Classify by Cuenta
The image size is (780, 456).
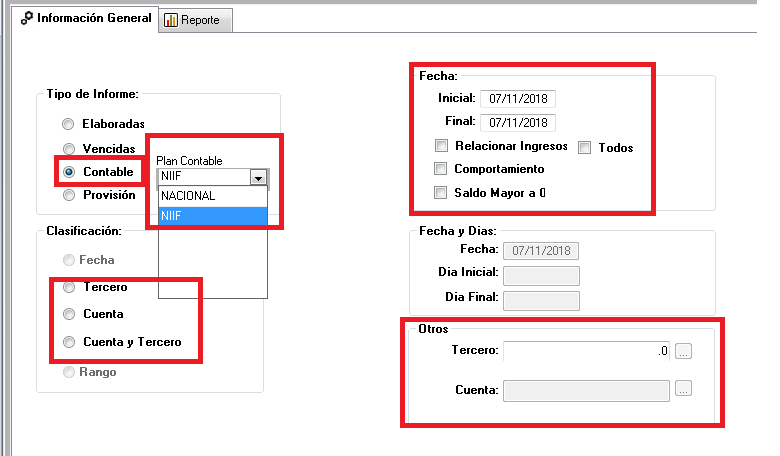pyautogui.click(x=68, y=315)
